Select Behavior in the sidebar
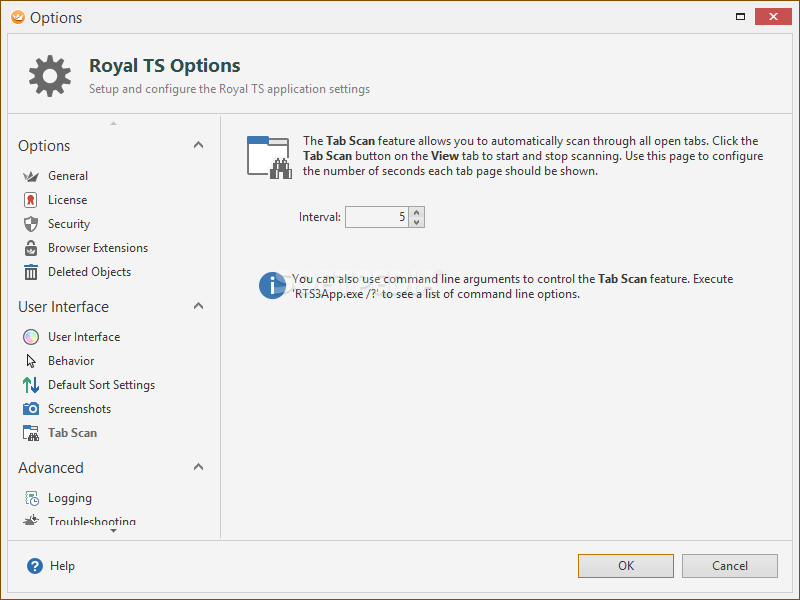 (x=71, y=361)
